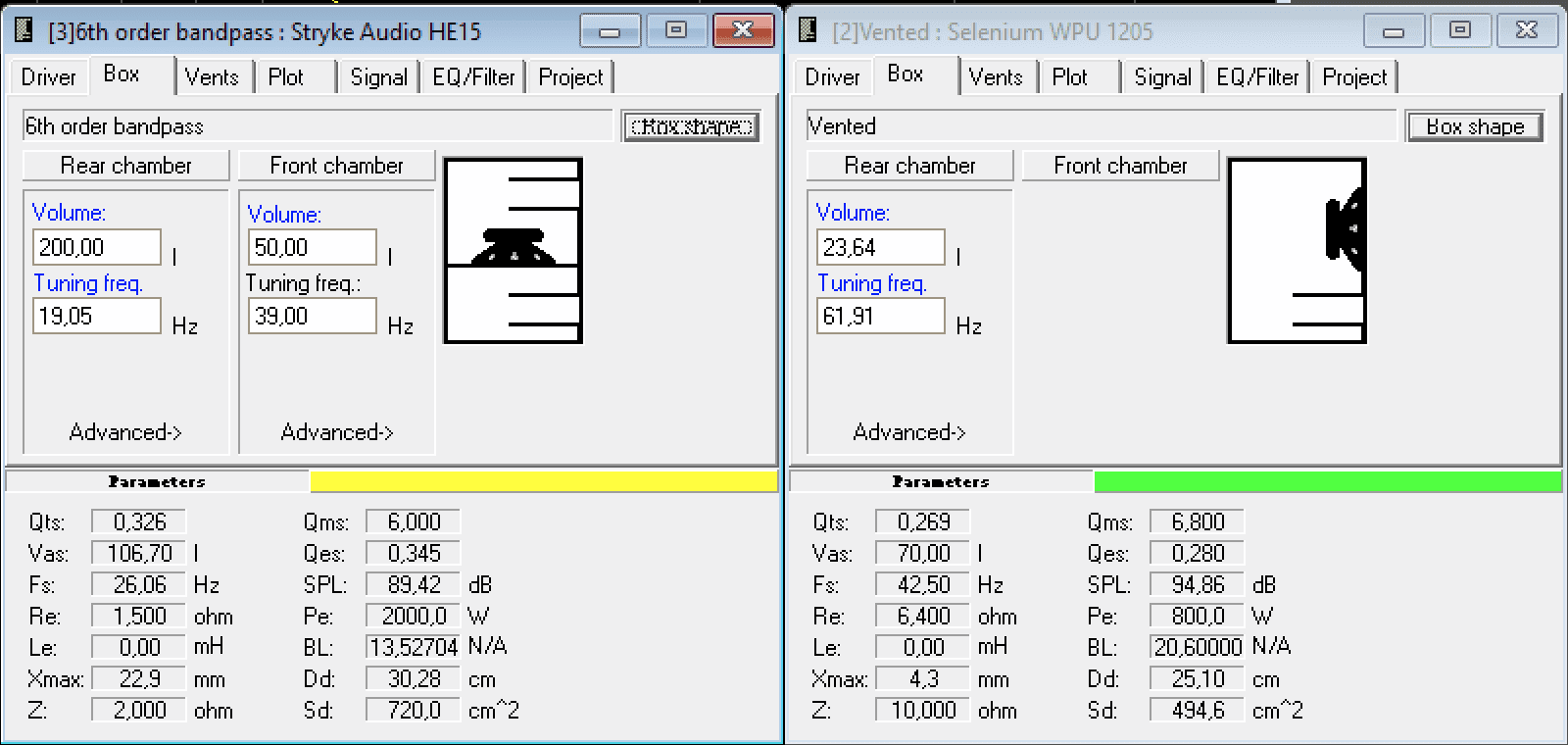Open EQ/Filter tab in the Stryke Audio window
The width and height of the screenshot is (1568, 745).
pyautogui.click(x=473, y=77)
